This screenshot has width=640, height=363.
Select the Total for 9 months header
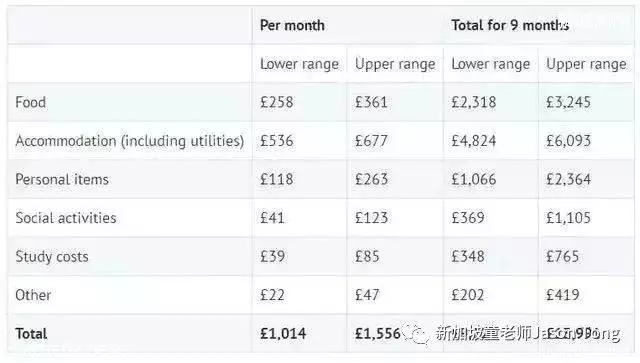point(510,25)
